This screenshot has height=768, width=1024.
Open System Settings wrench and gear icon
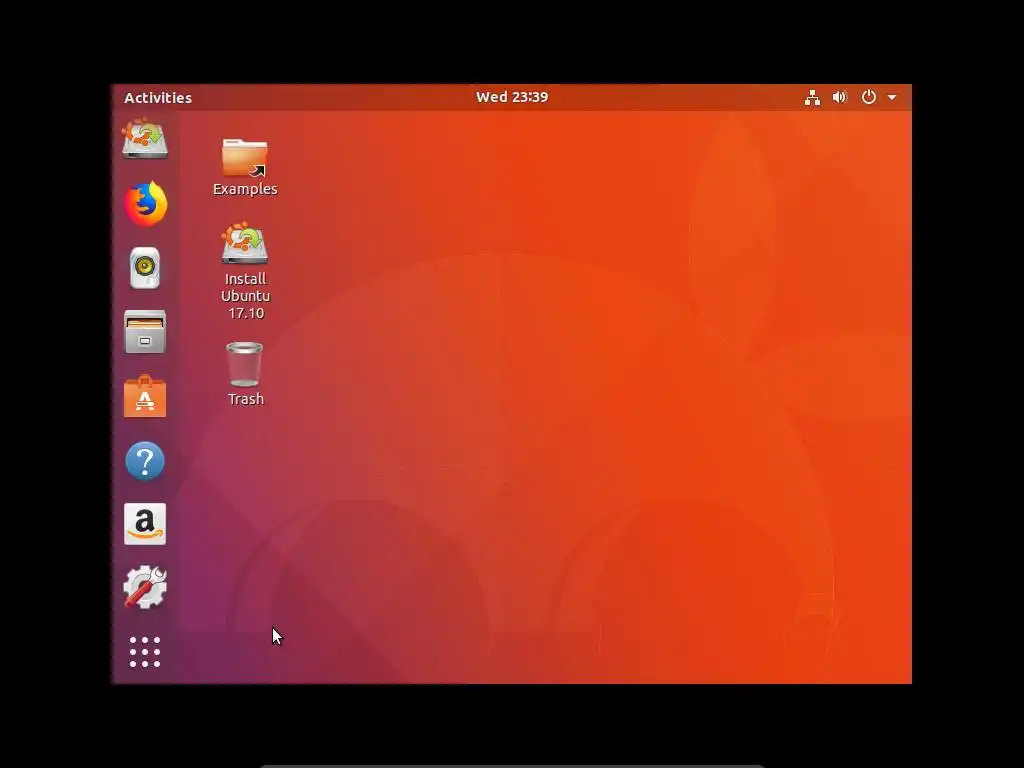(x=145, y=587)
